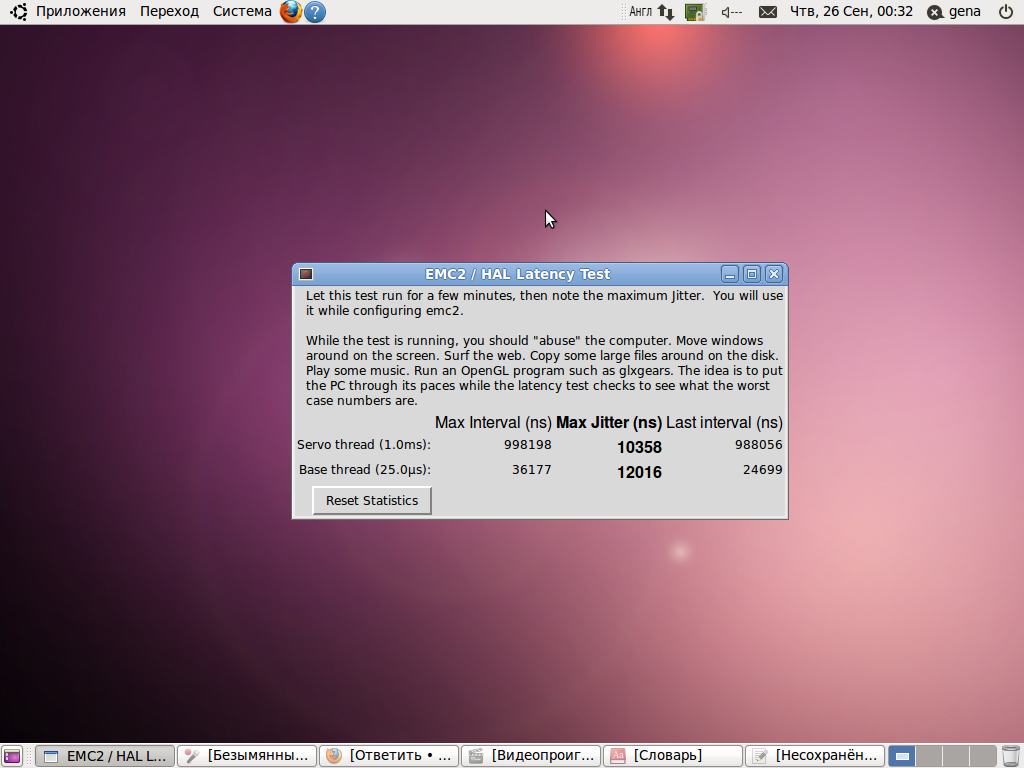Image resolution: width=1024 pixels, height=768 pixels.
Task: Open the Приложения menu
Action: point(80,11)
